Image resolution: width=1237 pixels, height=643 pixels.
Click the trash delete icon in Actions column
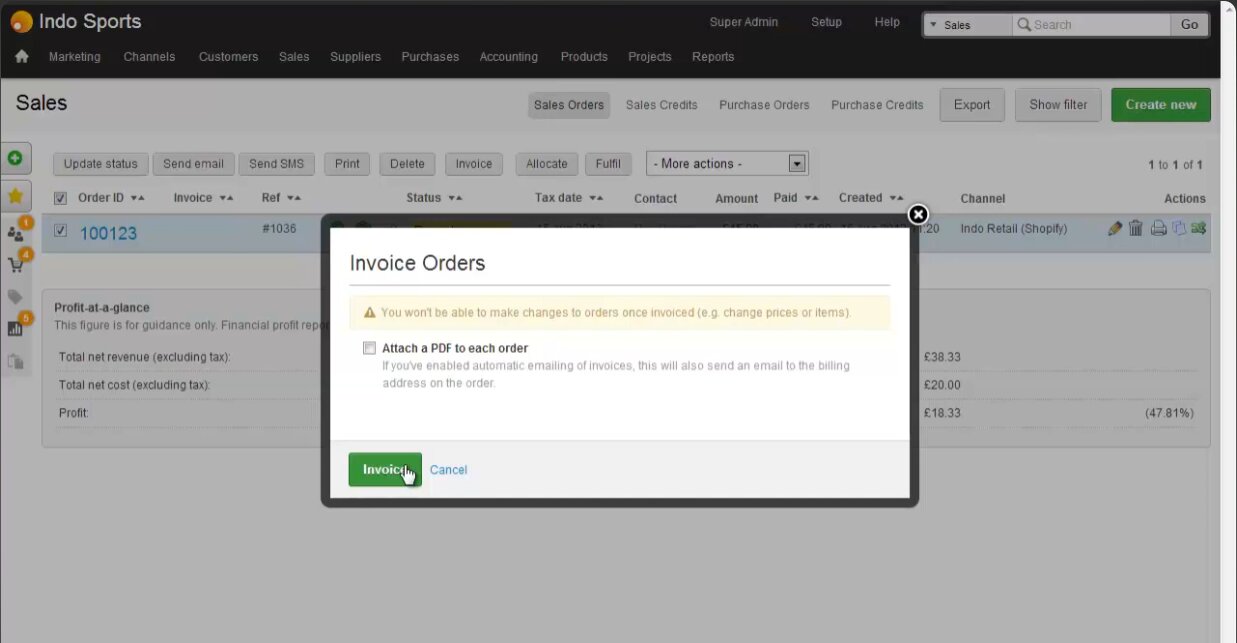pos(1136,229)
